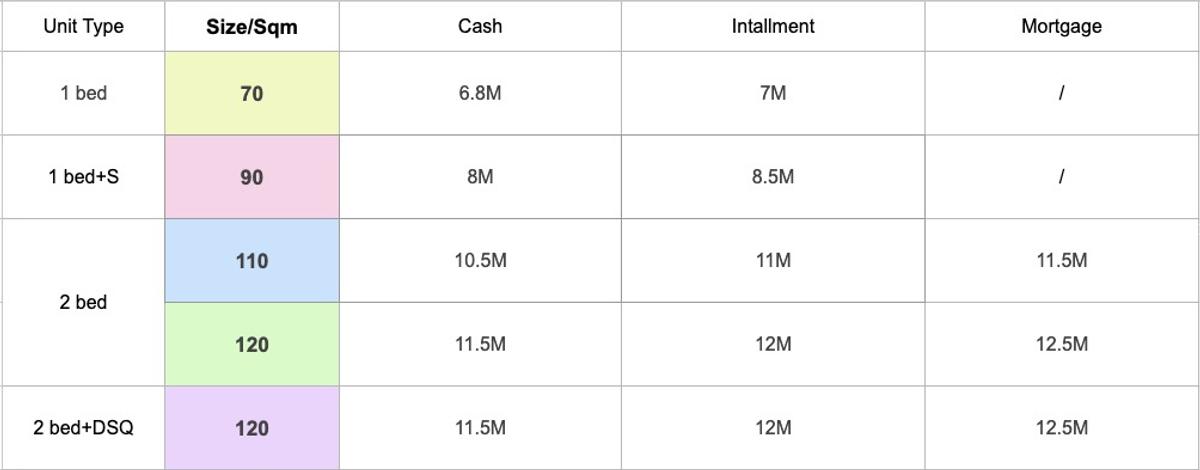Click the "1 bed+S" unit type cell
The height and width of the screenshot is (470, 1200).
coord(83,177)
